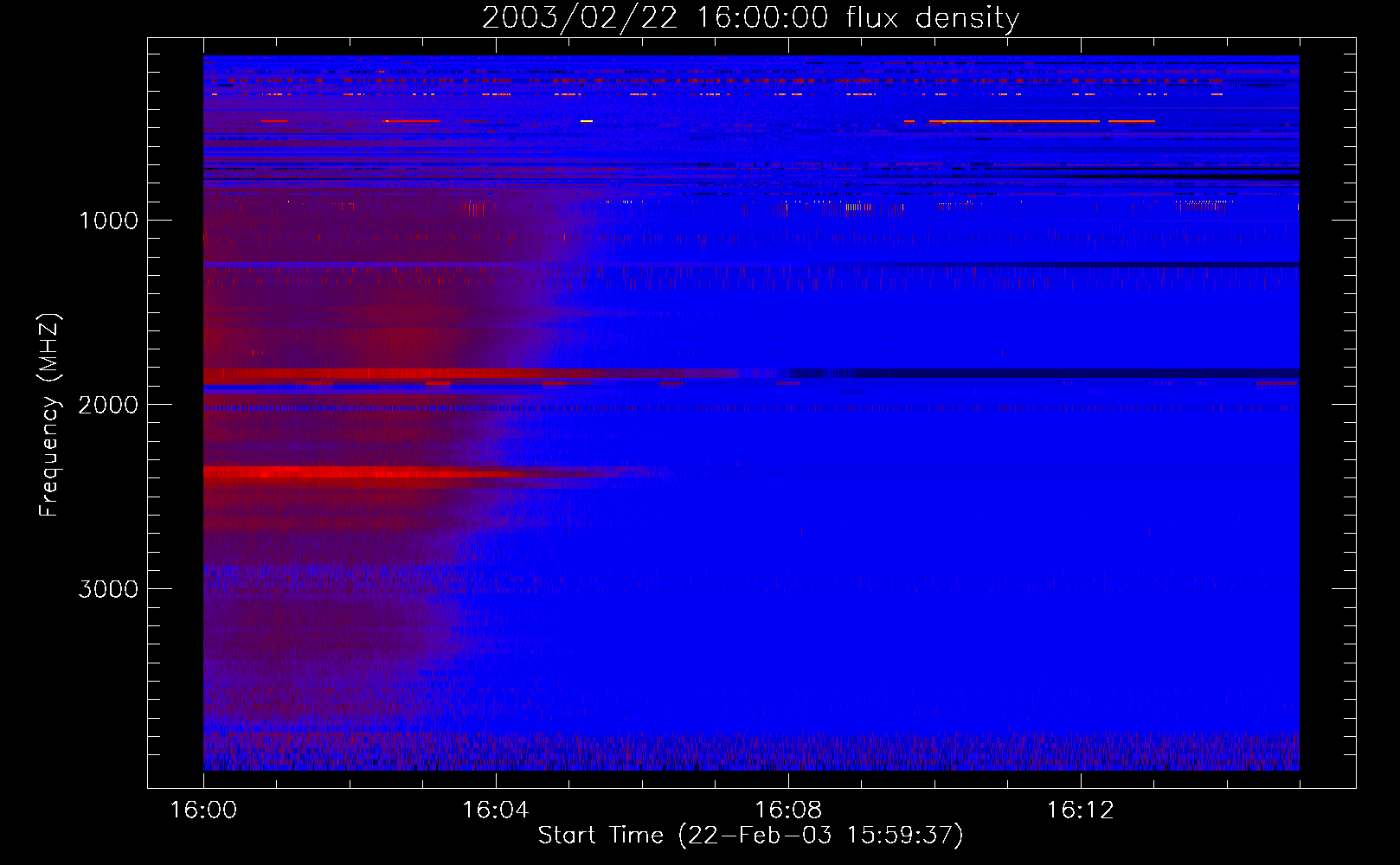The width and height of the screenshot is (1400, 865).
Task: Click the 16:08 time tick label
Action: click(787, 810)
